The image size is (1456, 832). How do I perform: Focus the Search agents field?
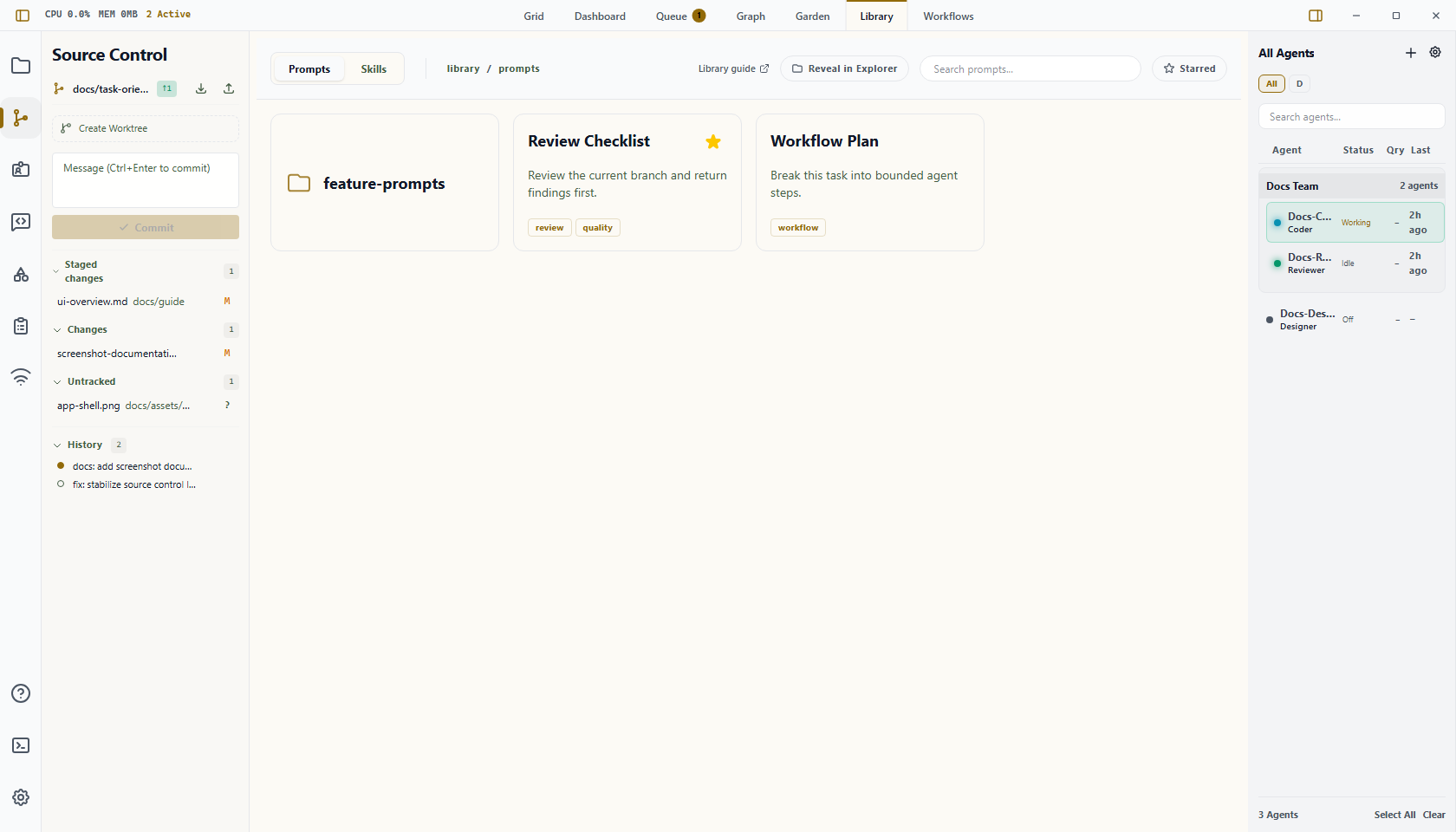(x=1351, y=117)
